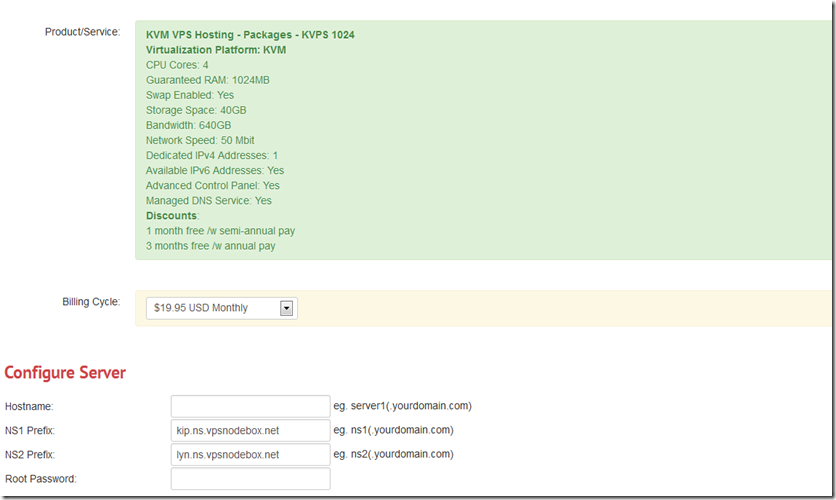Viewport: 836px width, 500px height.
Task: Click the "Configure Server" heading
Action: click(65, 372)
